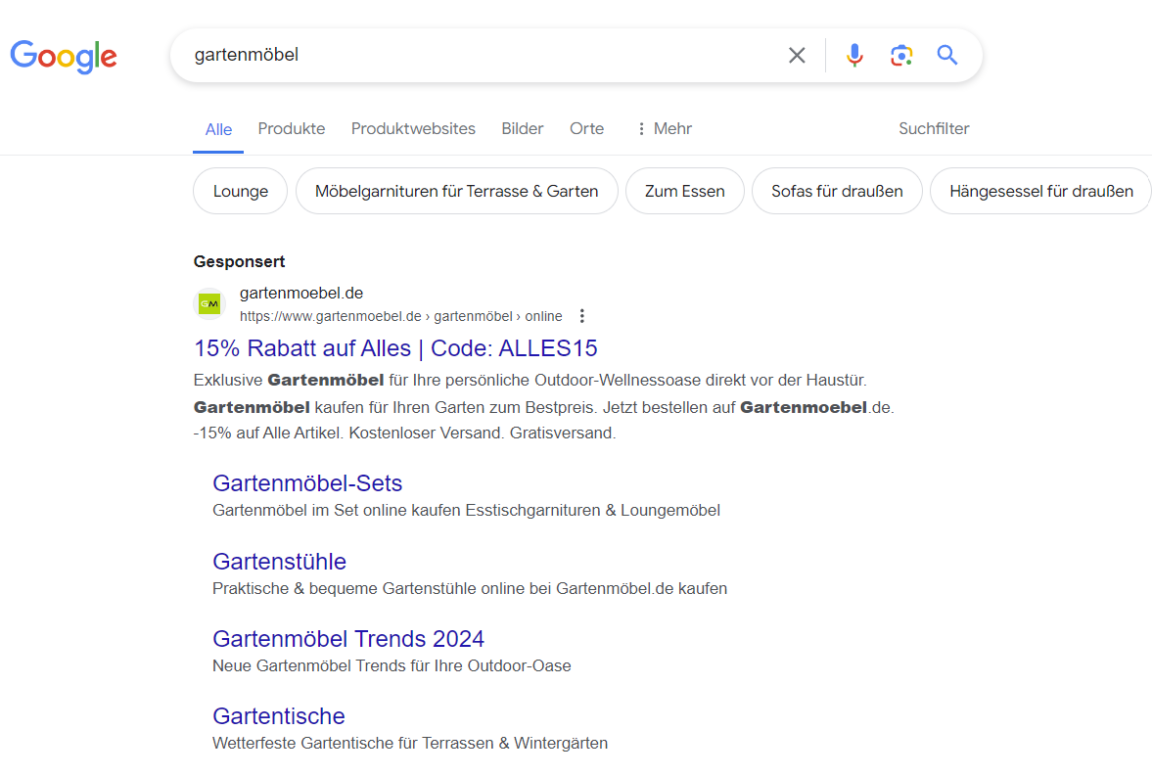The height and width of the screenshot is (776, 1152).
Task: Open the Suchfilter options
Action: click(x=933, y=129)
